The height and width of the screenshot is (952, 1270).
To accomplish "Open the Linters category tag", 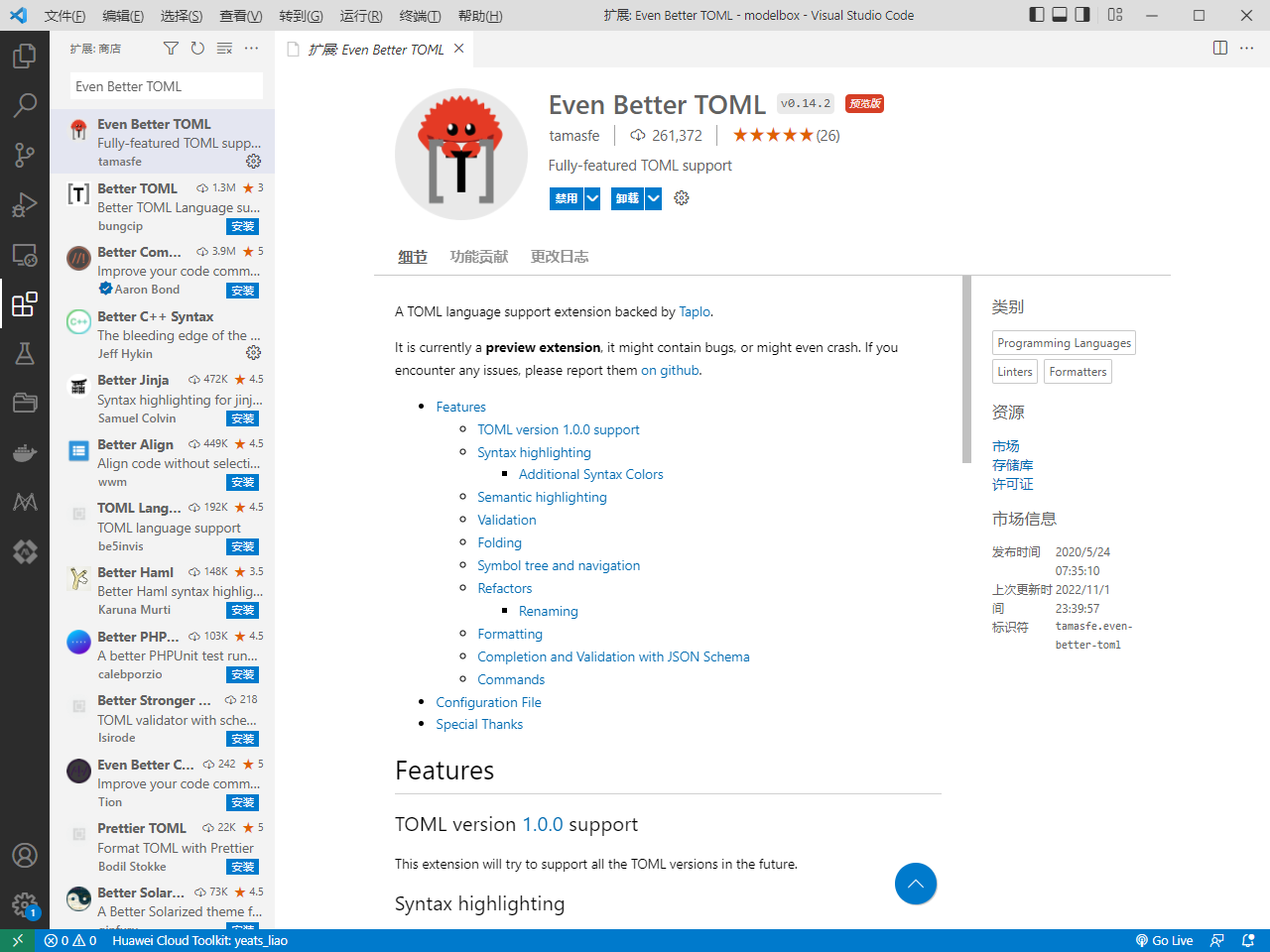I will (x=1015, y=372).
